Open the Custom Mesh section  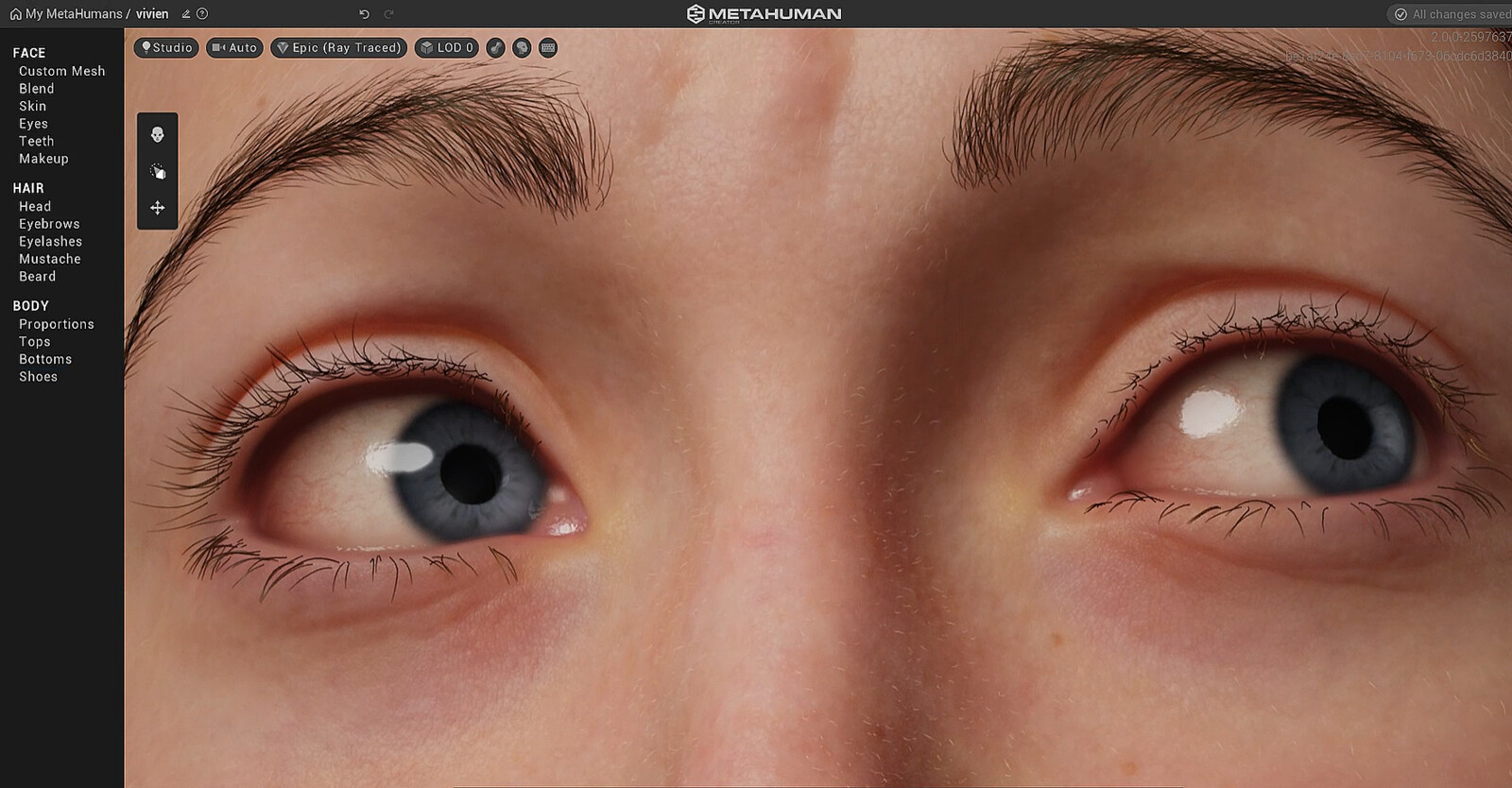(x=62, y=71)
